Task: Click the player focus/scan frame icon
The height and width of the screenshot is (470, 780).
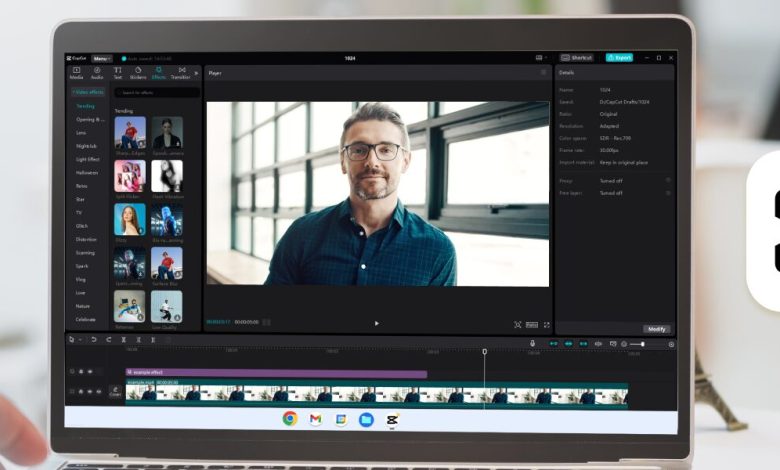Action: pos(517,325)
